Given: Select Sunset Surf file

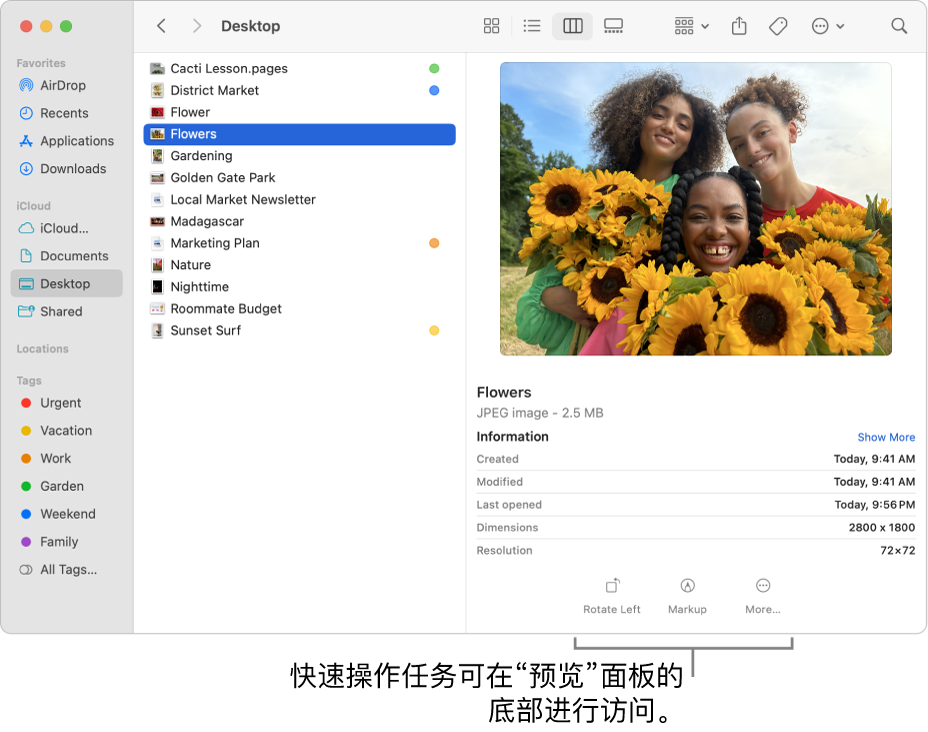Looking at the screenshot, I should point(299,331).
